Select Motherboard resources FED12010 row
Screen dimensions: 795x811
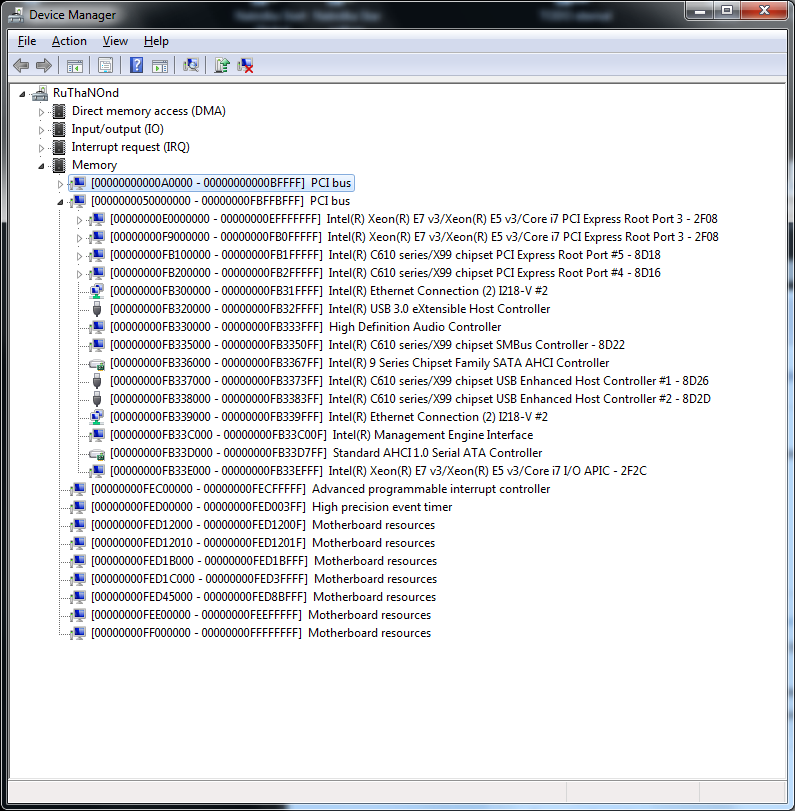pyautogui.click(x=263, y=543)
